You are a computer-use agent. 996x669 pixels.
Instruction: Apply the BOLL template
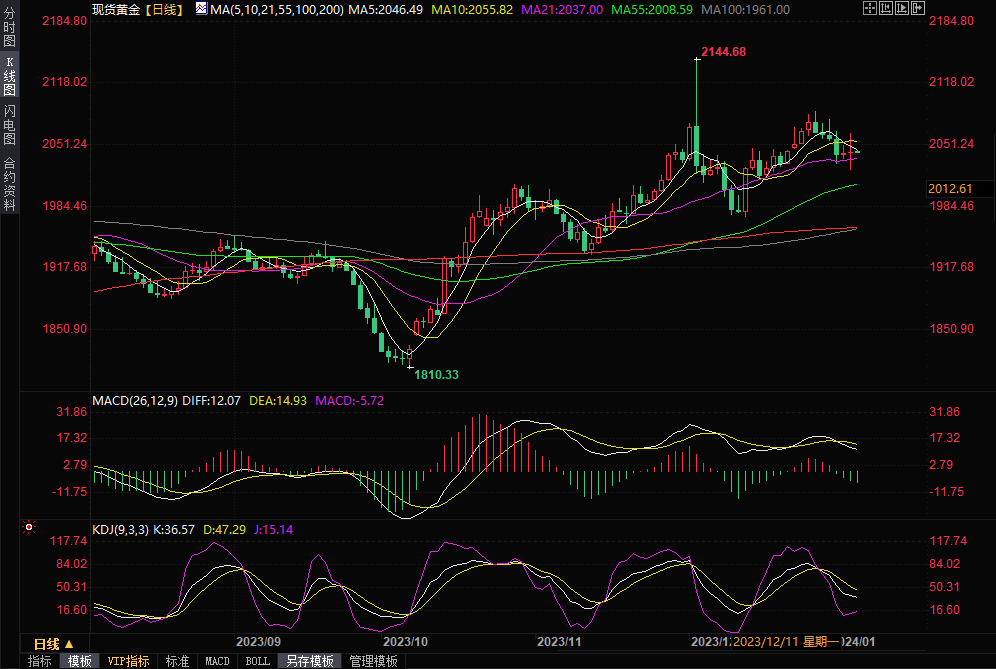257,661
